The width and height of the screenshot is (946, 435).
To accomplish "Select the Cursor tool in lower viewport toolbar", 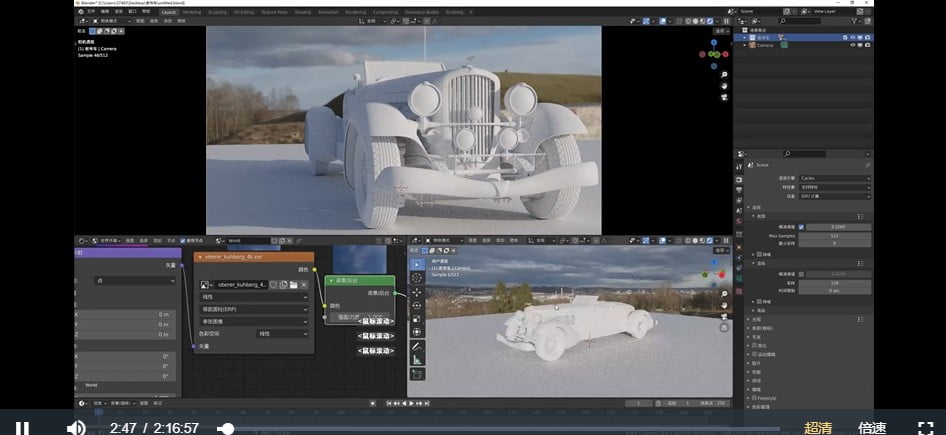I will (x=417, y=278).
